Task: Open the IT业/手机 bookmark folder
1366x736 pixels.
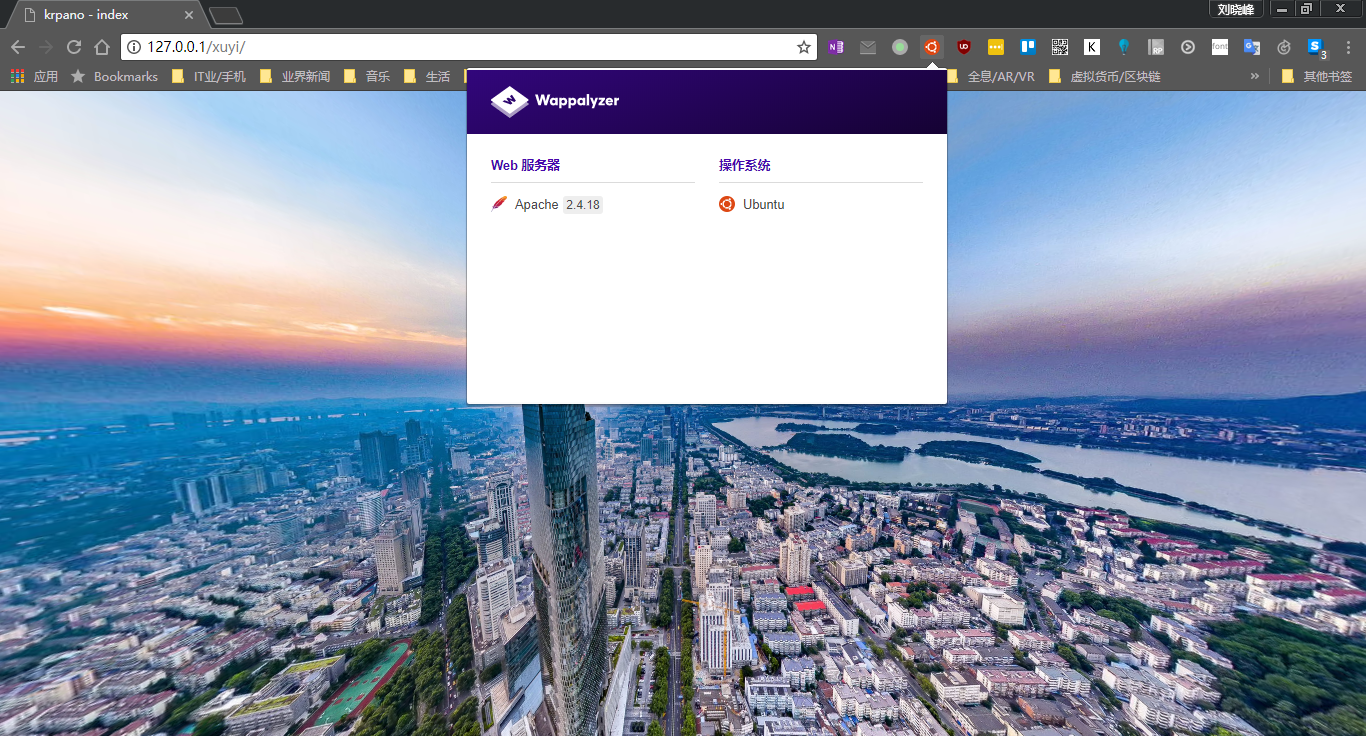Action: tap(209, 76)
